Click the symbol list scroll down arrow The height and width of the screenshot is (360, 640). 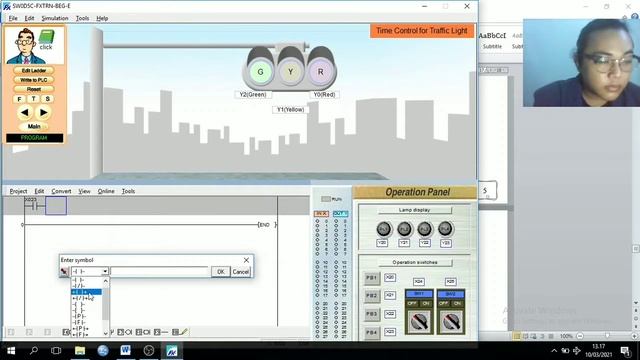(x=105, y=333)
